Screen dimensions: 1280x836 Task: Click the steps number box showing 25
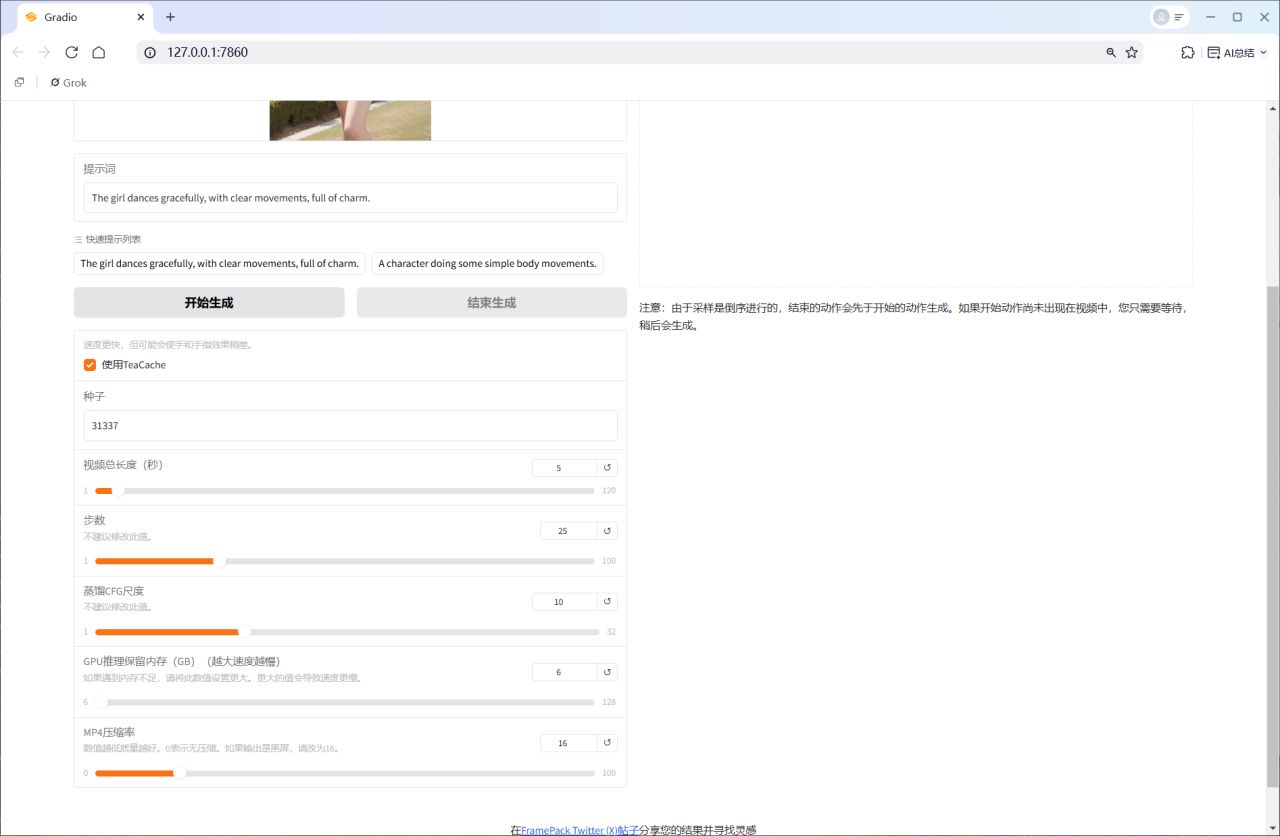coord(568,531)
